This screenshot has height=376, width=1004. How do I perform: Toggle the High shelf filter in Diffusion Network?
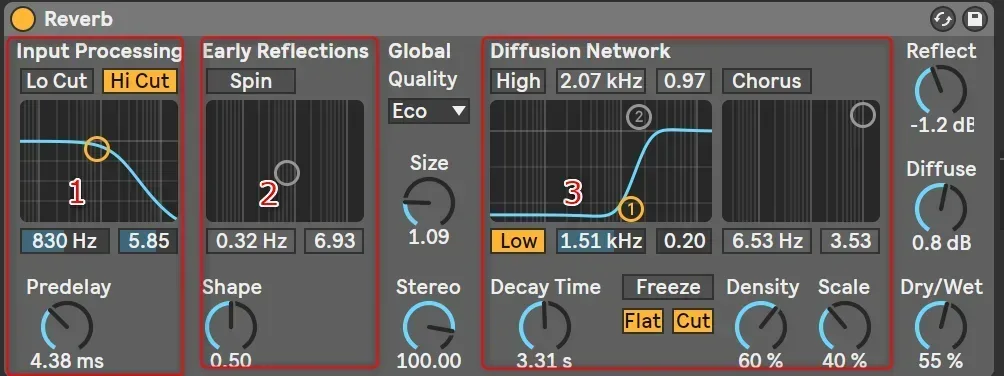[518, 81]
